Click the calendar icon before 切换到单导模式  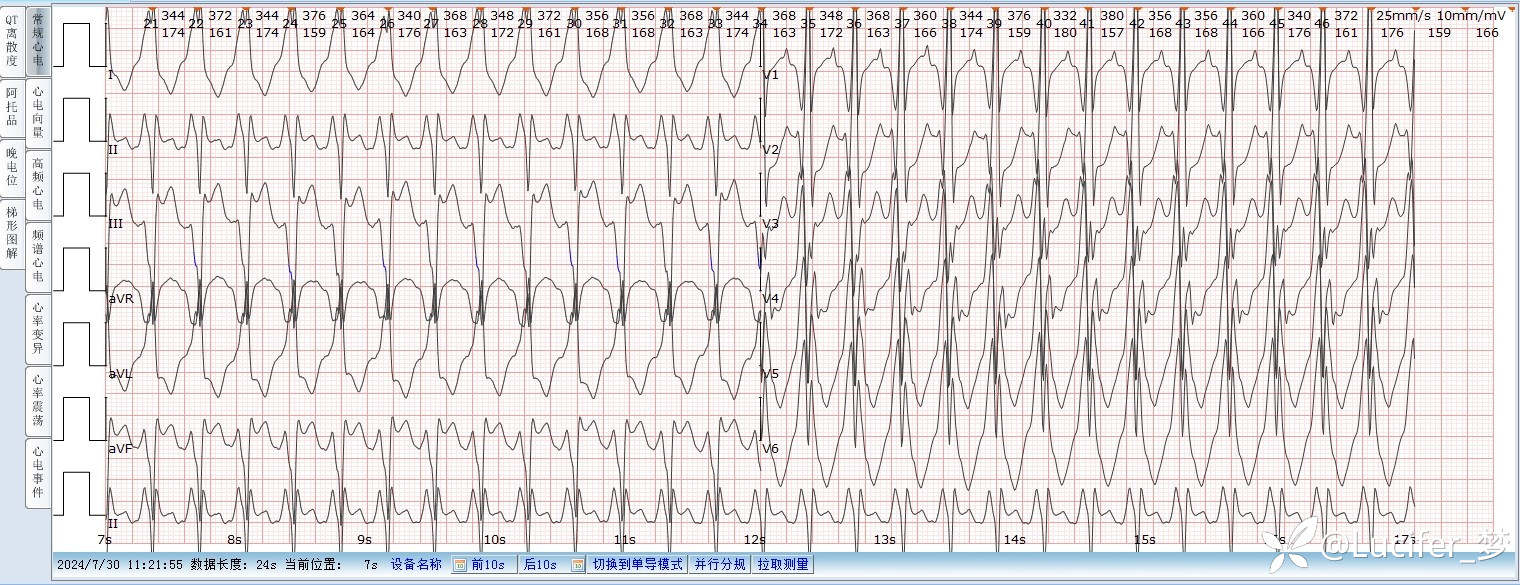(578, 565)
